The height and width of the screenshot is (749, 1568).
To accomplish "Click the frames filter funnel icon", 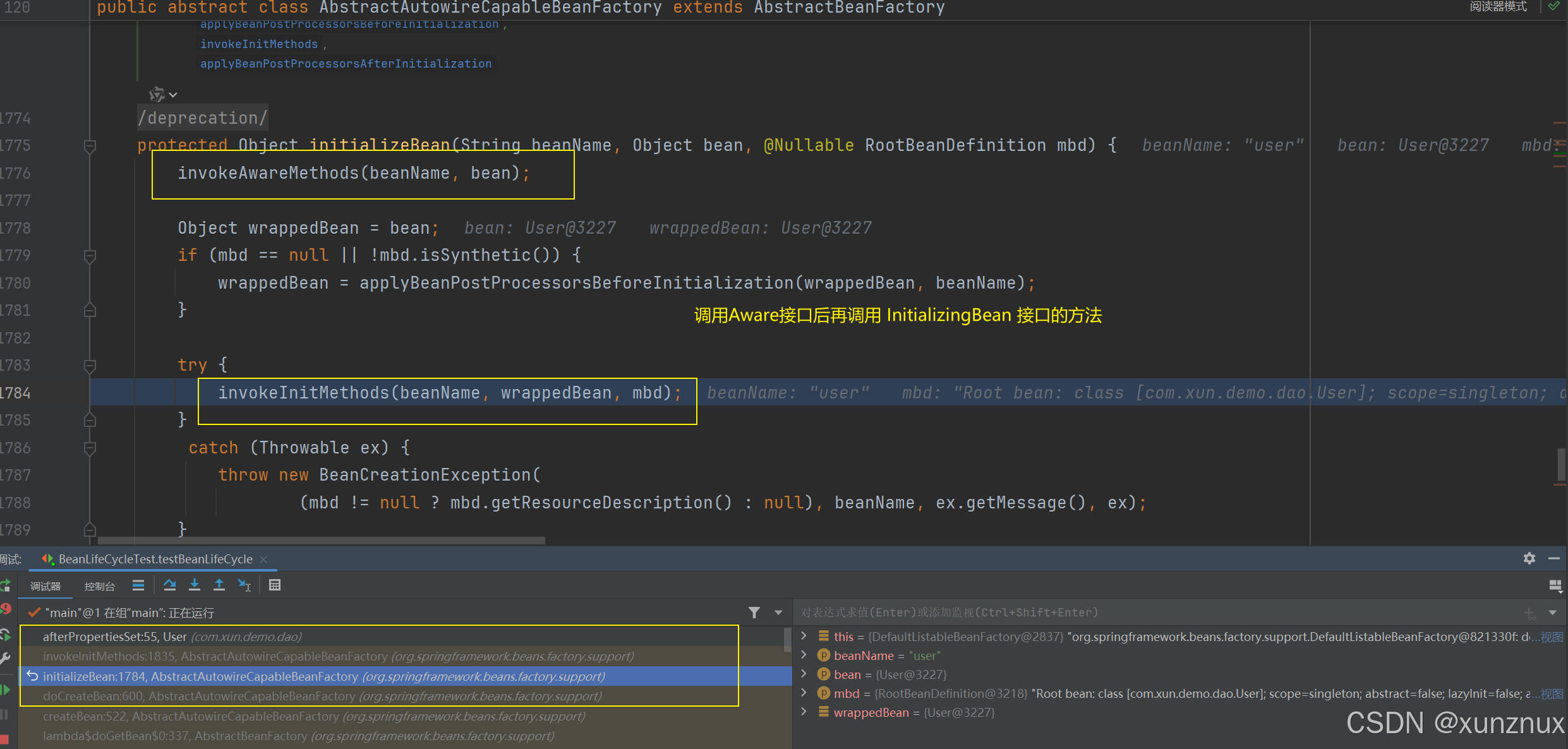I will coord(754,613).
